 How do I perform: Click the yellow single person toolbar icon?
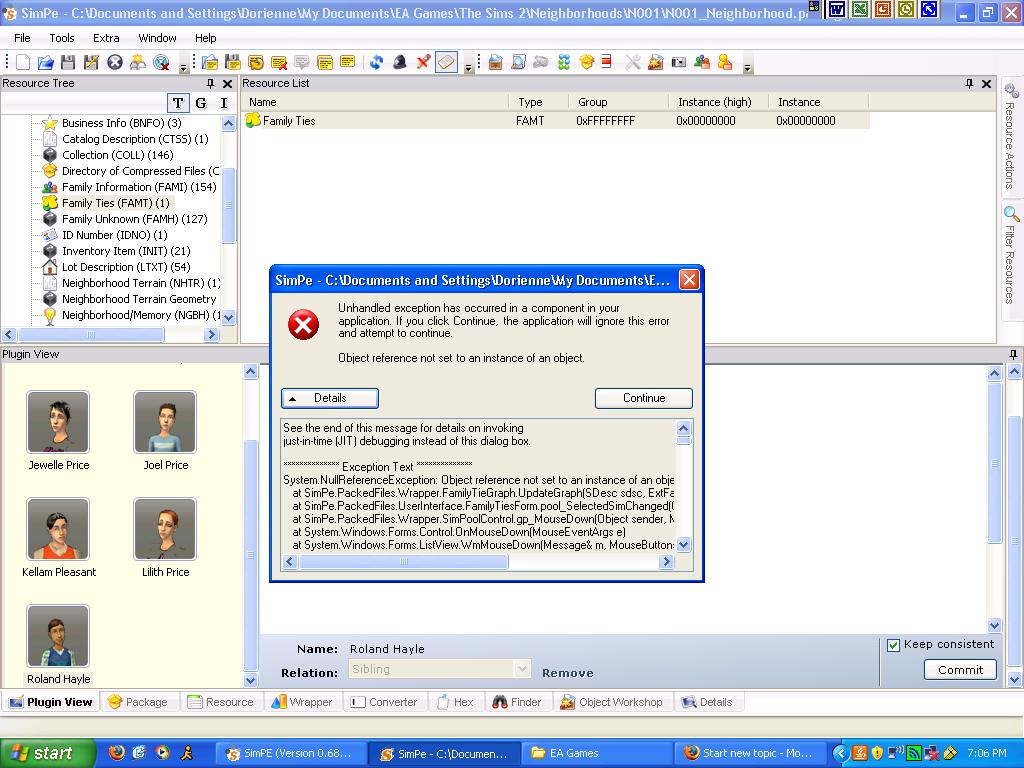coord(725,63)
